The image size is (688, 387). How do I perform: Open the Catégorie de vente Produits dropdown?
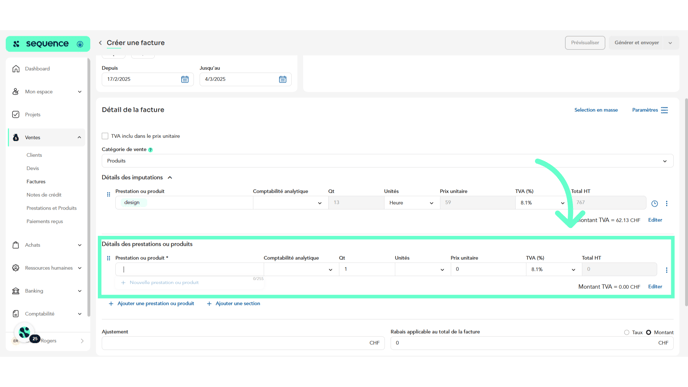pos(387,161)
